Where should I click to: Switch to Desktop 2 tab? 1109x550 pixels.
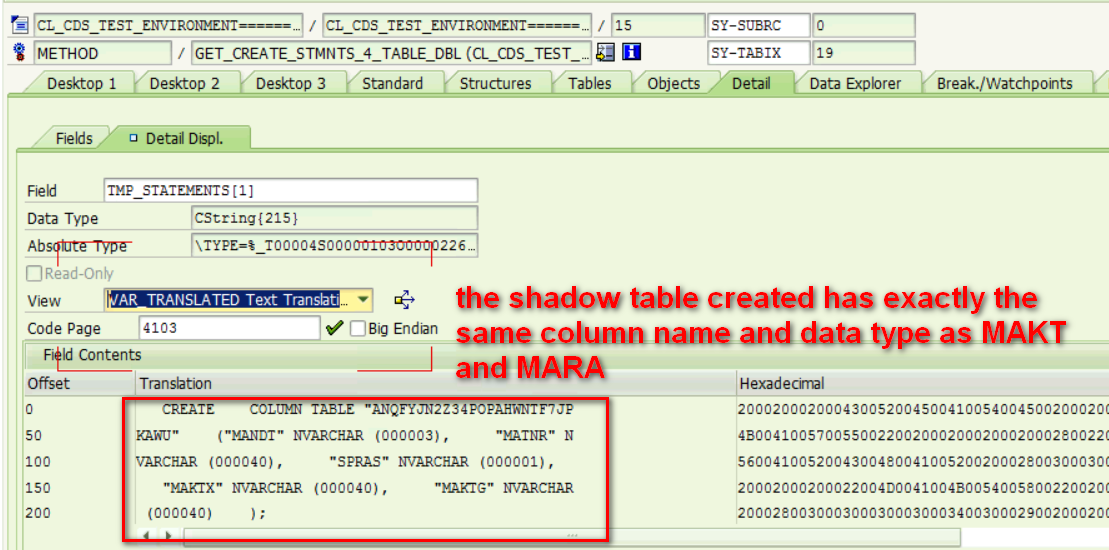click(185, 83)
